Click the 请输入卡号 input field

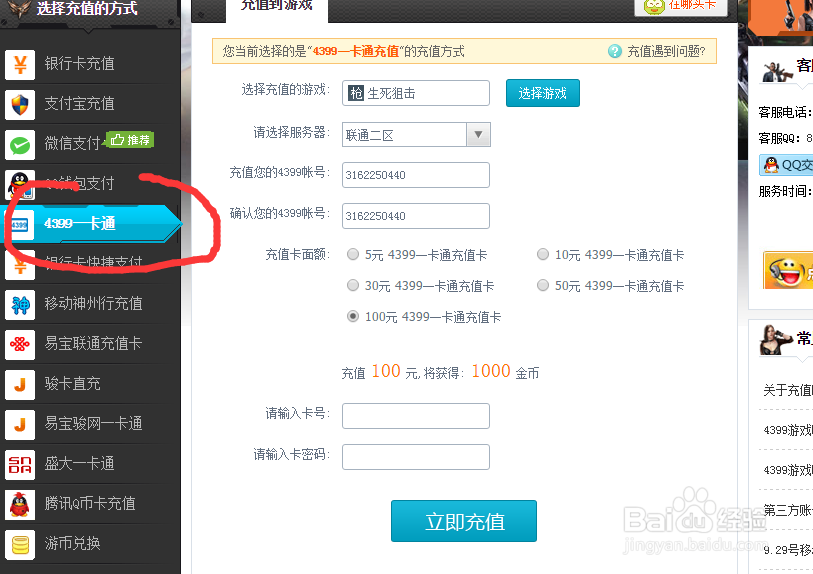tap(416, 416)
